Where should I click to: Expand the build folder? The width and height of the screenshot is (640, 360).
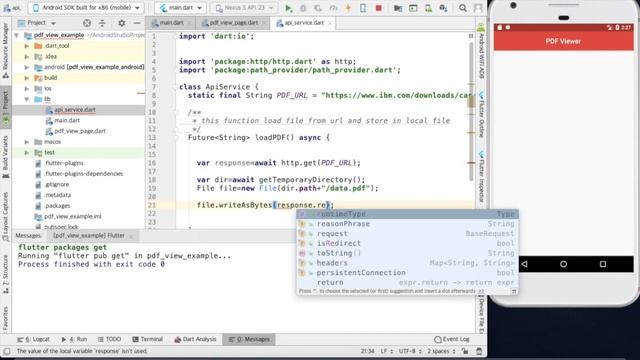[x=27, y=78]
